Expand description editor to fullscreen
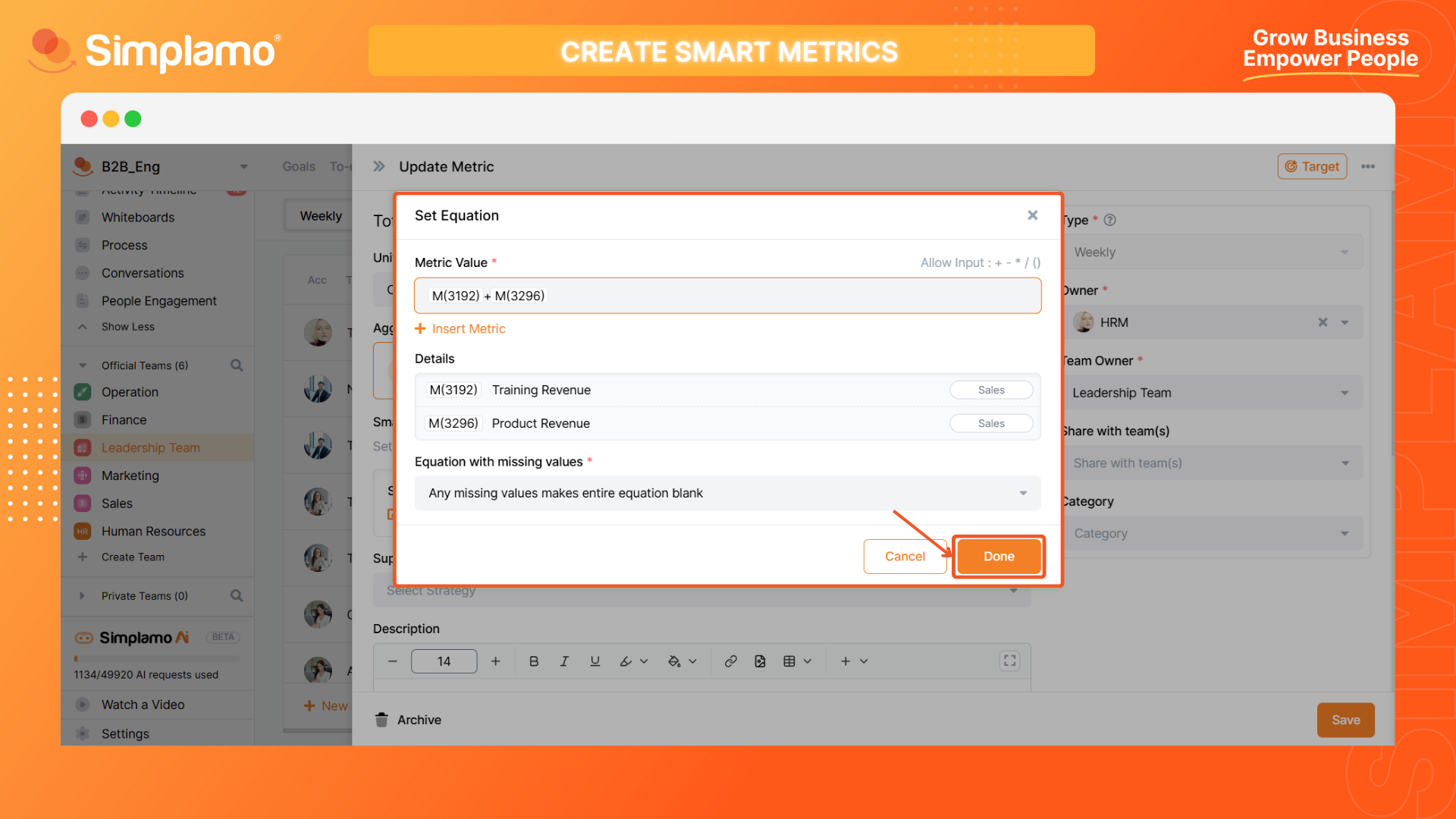Image resolution: width=1456 pixels, height=819 pixels. coord(1009,661)
